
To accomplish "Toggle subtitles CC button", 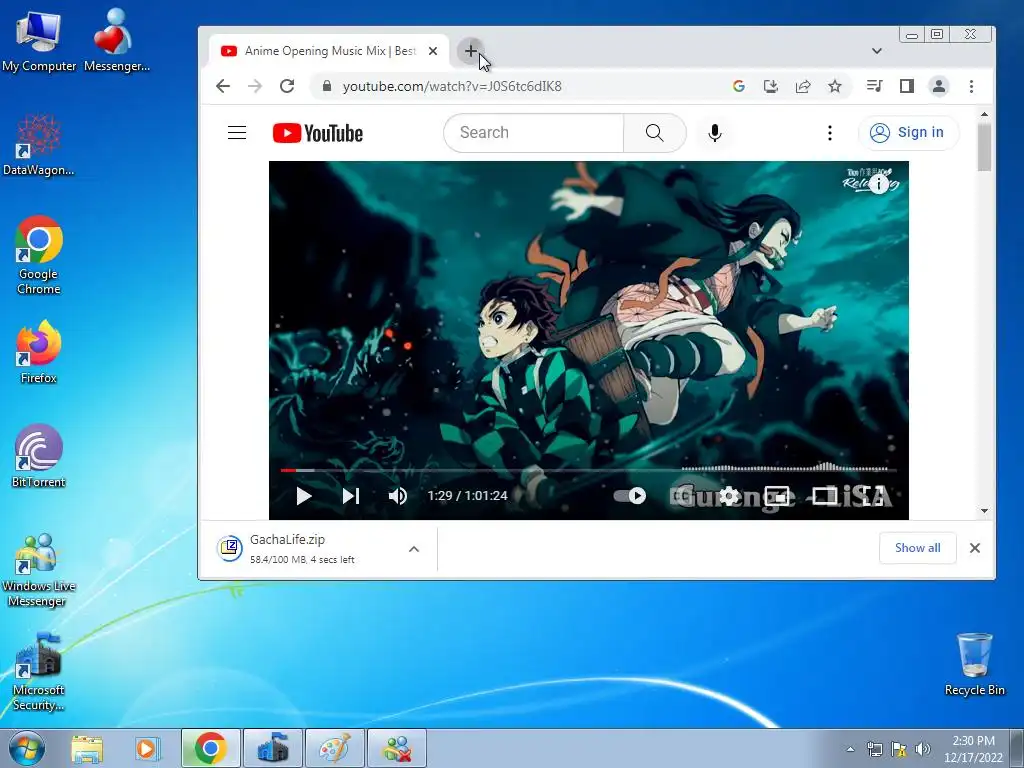I will tap(681, 496).
